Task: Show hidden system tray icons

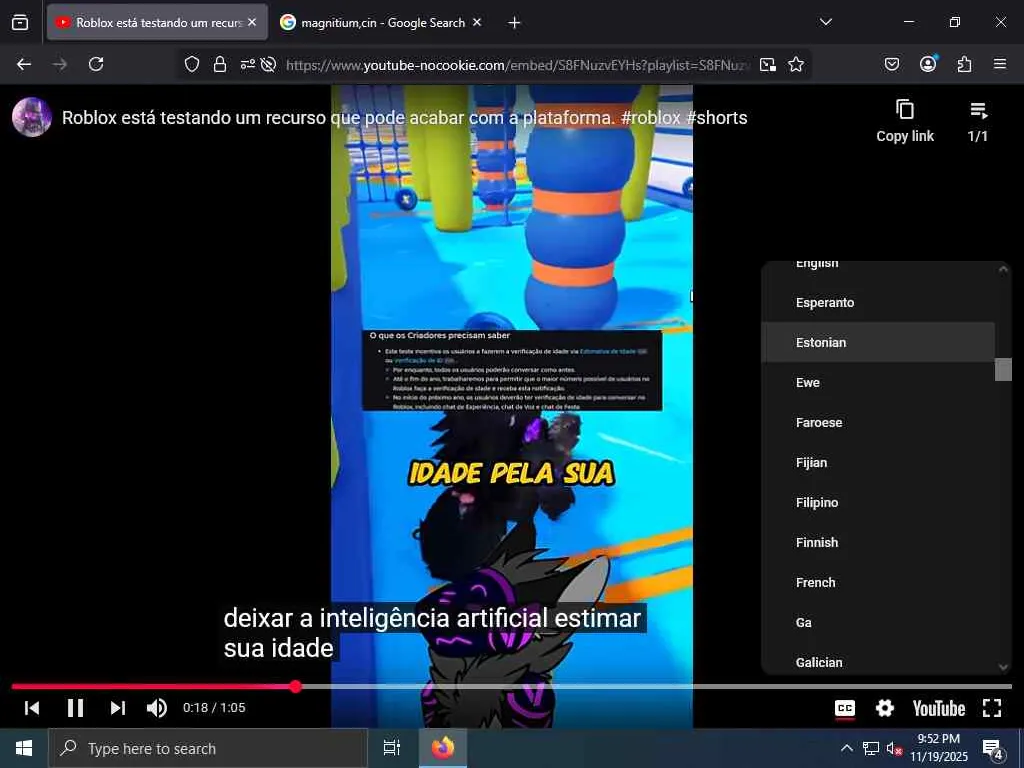Action: 846,748
